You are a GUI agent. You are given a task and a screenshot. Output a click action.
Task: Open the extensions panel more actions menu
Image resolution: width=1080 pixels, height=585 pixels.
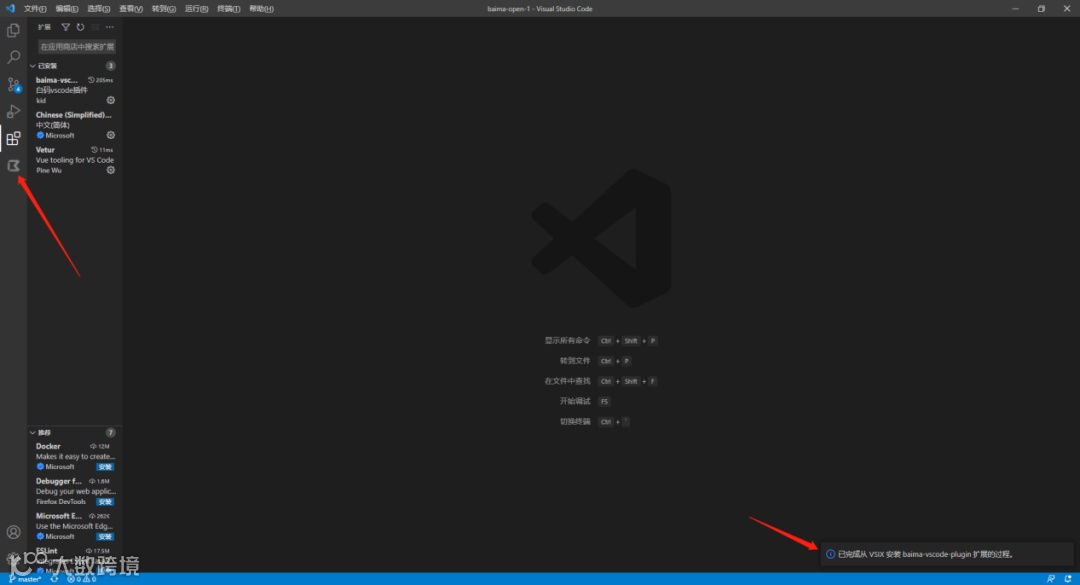click(x=110, y=27)
